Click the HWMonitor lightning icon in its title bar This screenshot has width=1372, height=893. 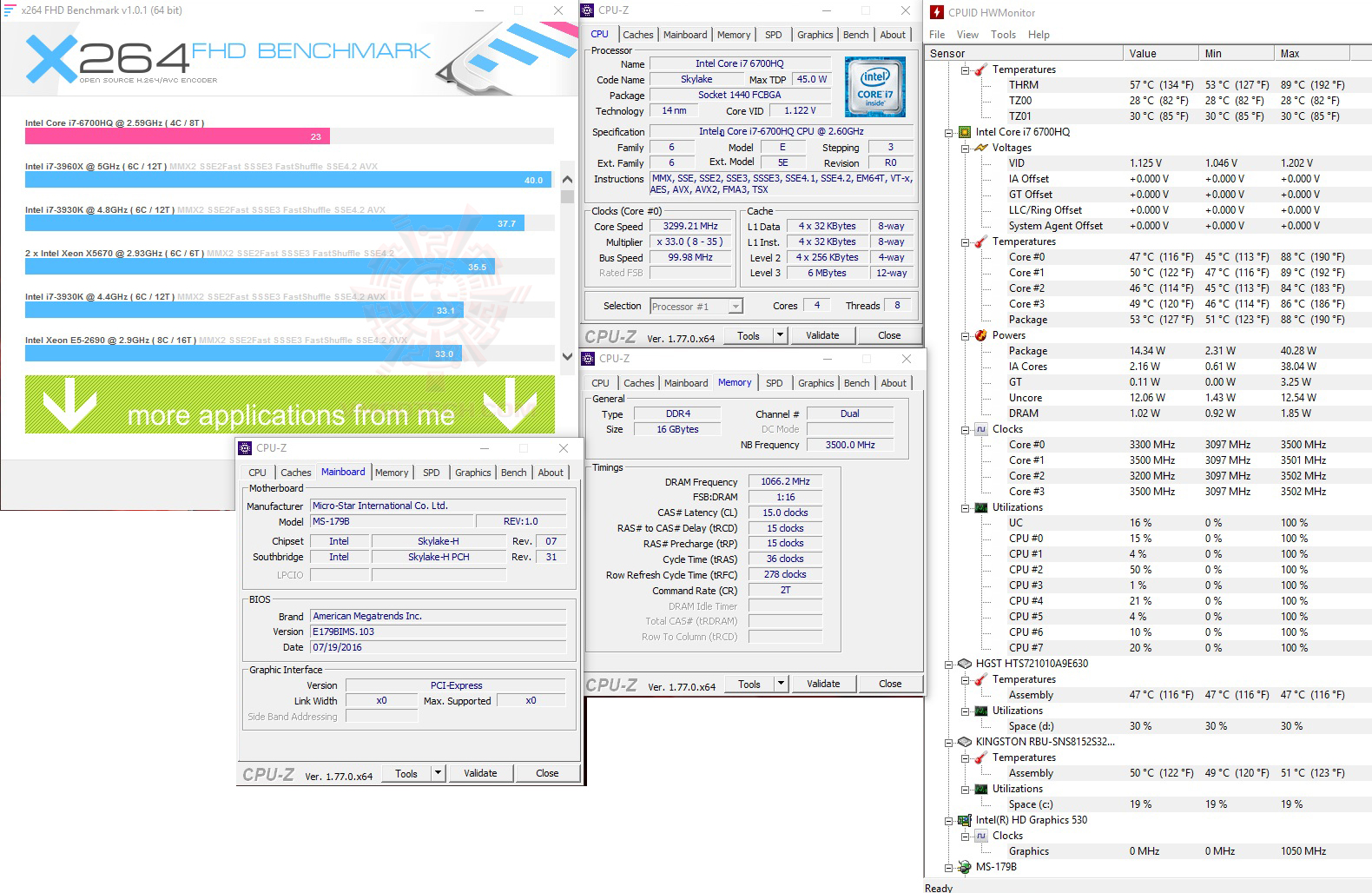pos(937,12)
